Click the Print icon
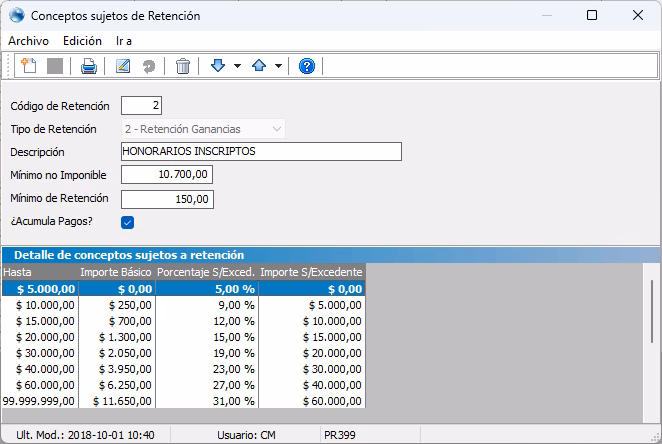The height and width of the screenshot is (444, 662). click(x=89, y=66)
